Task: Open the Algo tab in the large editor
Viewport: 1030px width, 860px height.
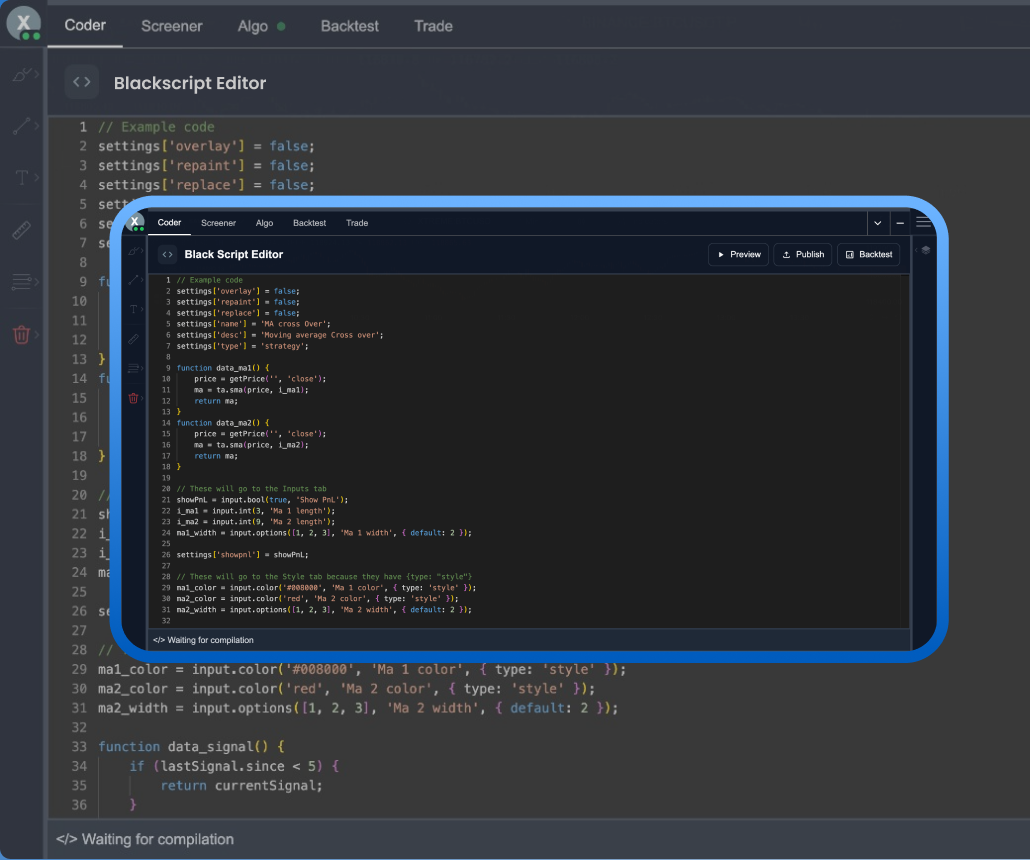Action: (x=253, y=26)
